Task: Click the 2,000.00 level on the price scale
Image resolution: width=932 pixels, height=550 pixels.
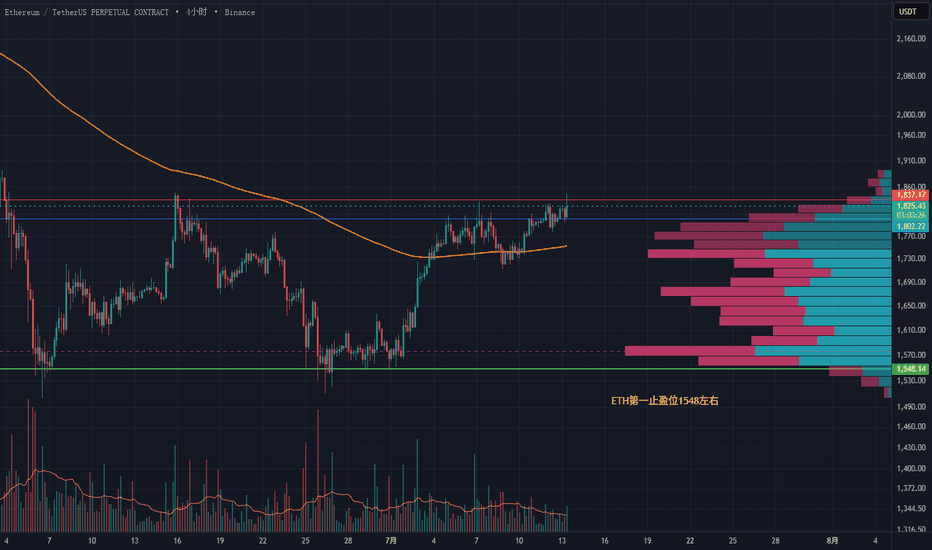Action: (x=911, y=114)
